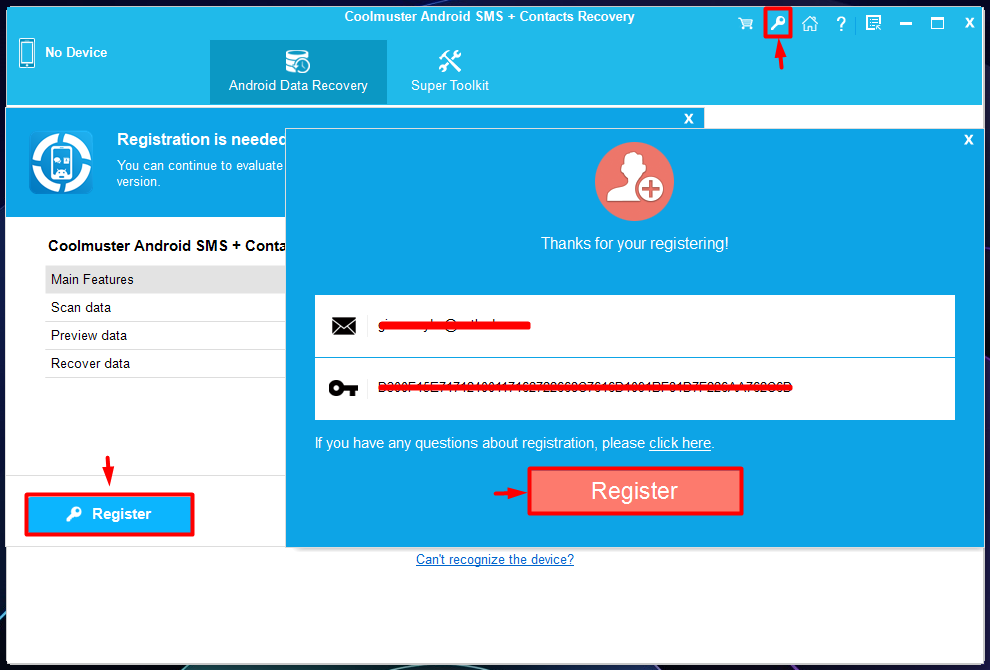Open the Super Toolkit tab
This screenshot has width=990, height=670.
pyautogui.click(x=450, y=72)
